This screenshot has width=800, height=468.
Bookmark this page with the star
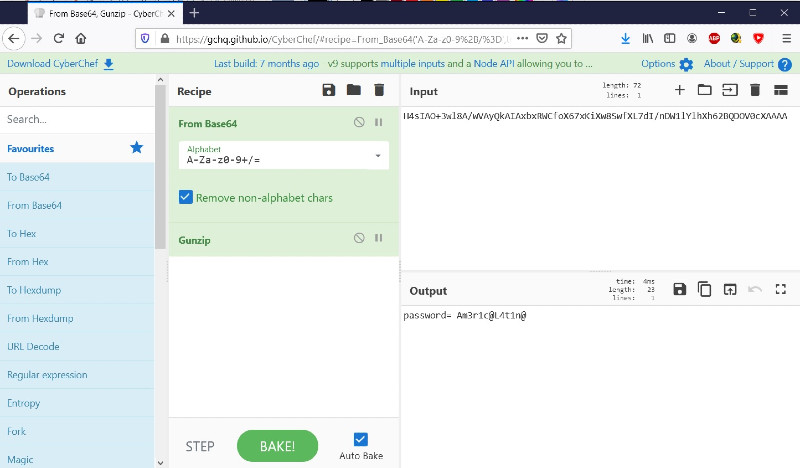(x=561, y=38)
